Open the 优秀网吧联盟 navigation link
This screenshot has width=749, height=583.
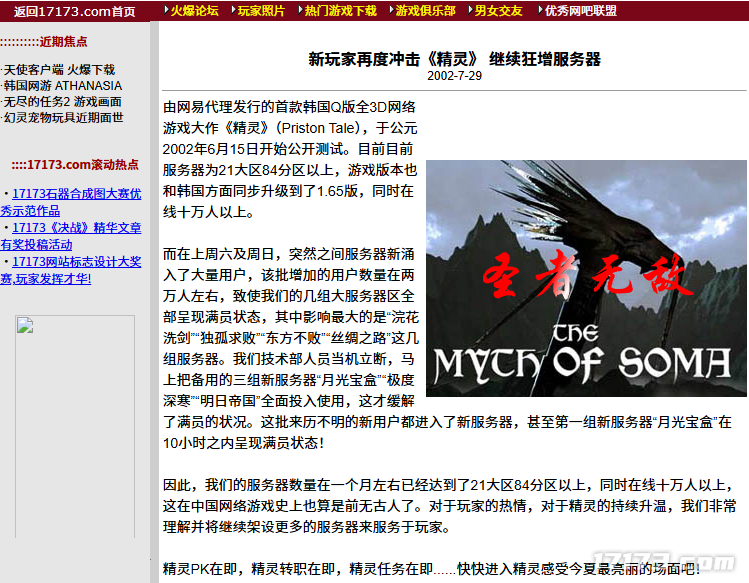tap(581, 11)
